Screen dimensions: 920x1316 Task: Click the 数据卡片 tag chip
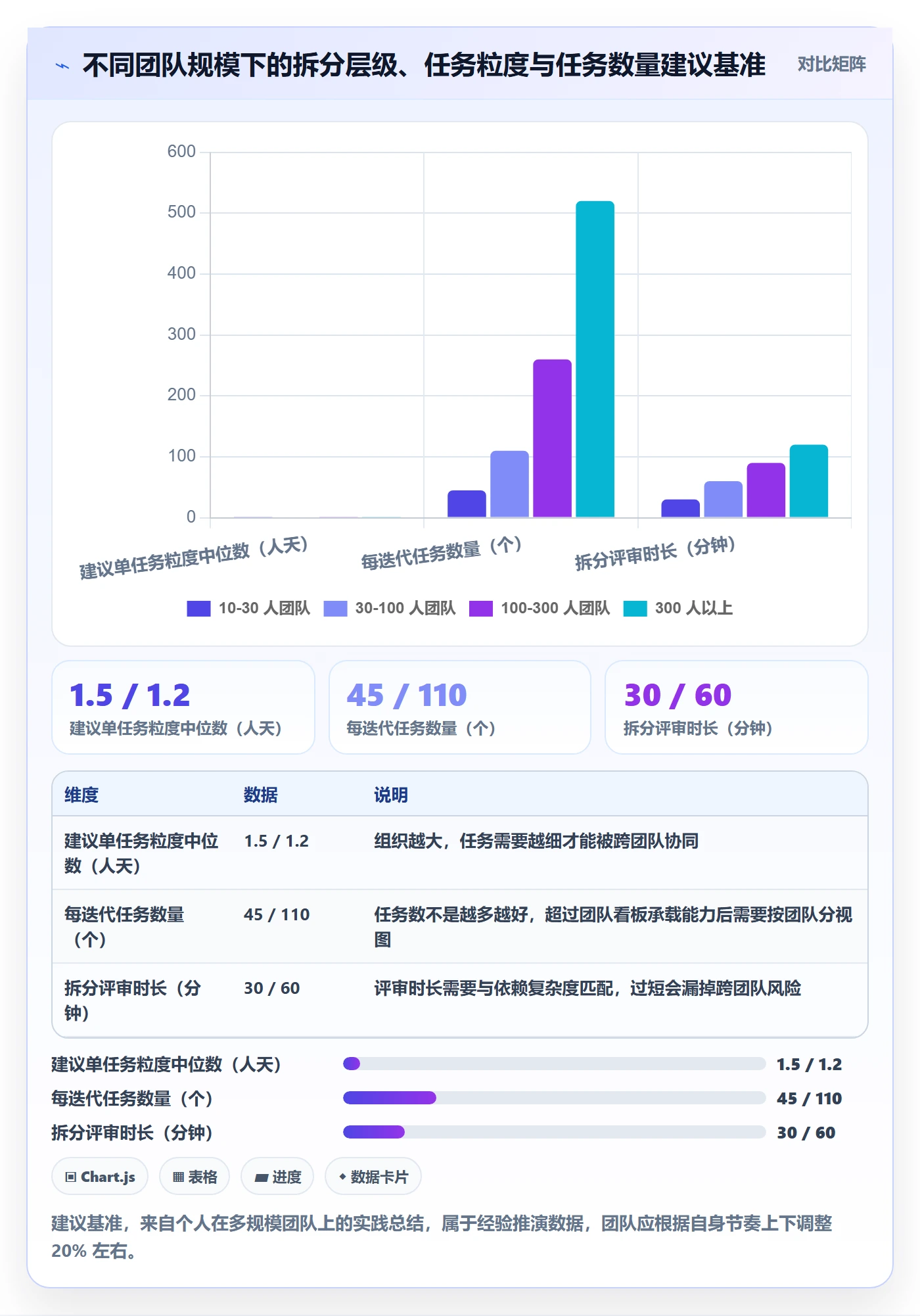[373, 1177]
